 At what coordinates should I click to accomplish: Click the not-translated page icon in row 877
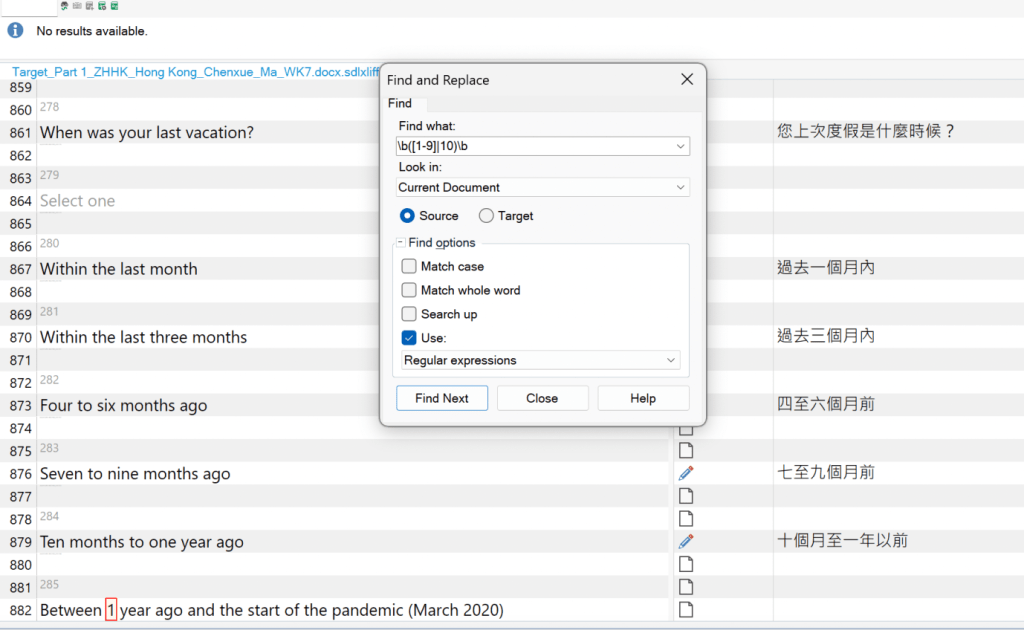pos(685,496)
